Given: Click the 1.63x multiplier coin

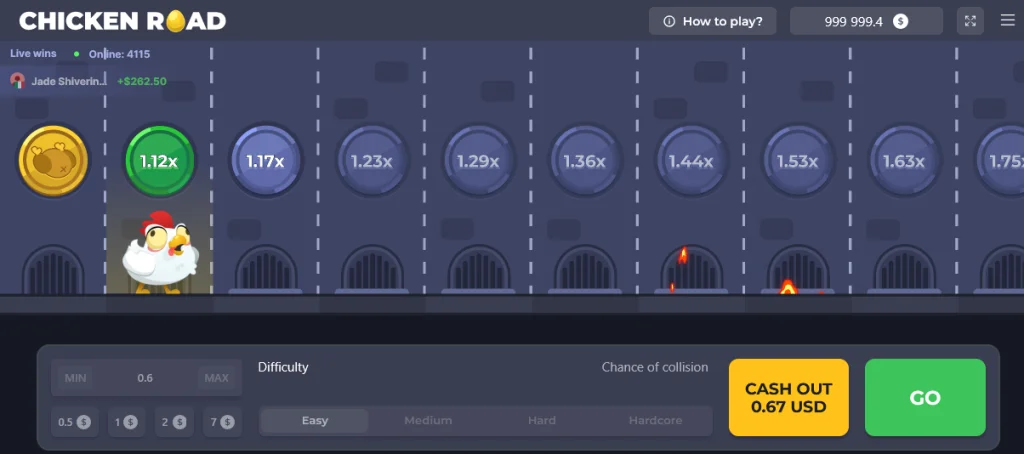Looking at the screenshot, I should 904,161.
